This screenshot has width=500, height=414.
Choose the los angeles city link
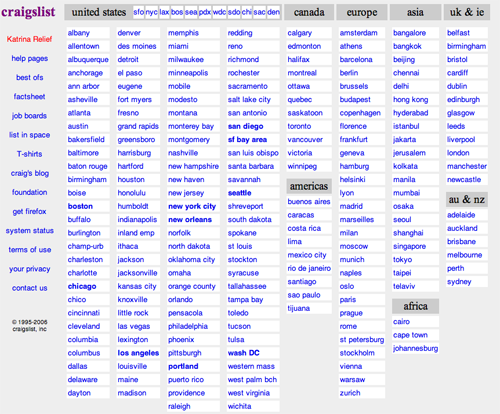click(138, 353)
